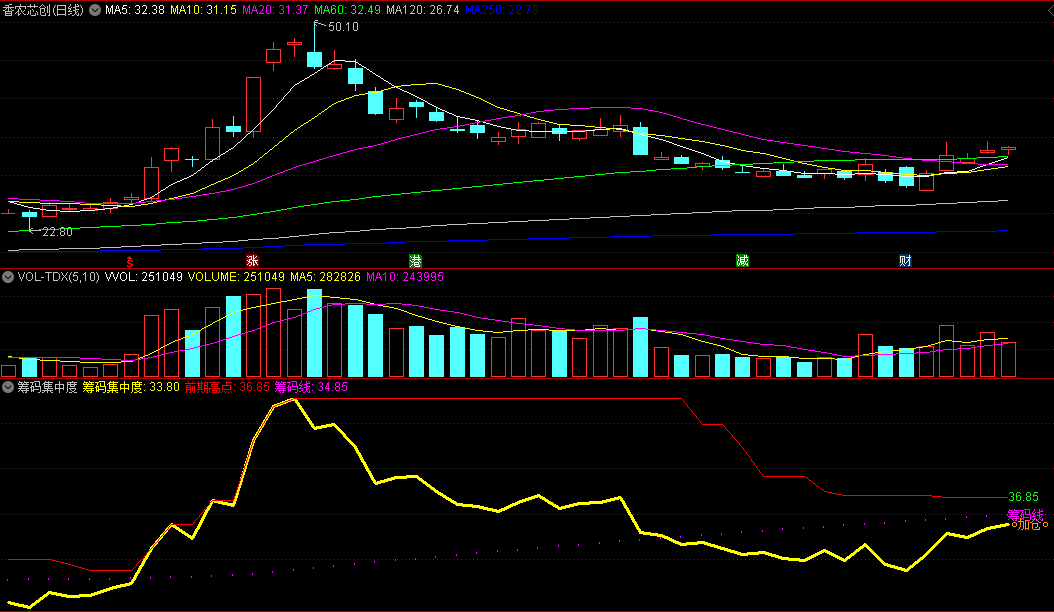The image size is (1054, 612).
Task: Open the dropdown beside 香农芯创(日线) title
Action: 95,10
